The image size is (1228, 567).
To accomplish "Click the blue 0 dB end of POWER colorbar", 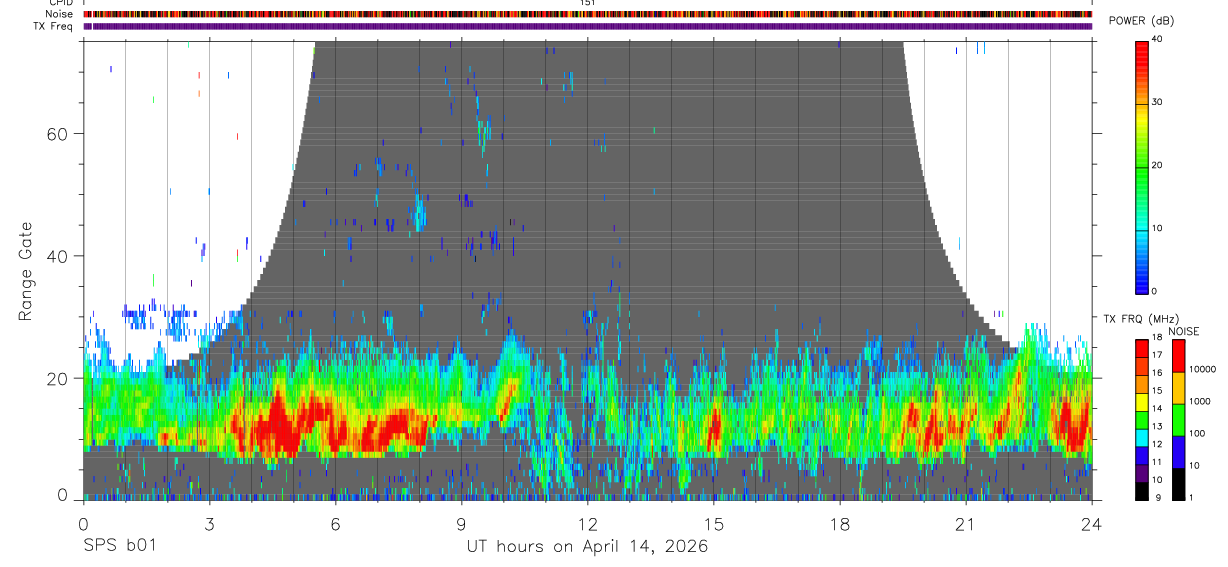I will pyautogui.click(x=1142, y=286).
